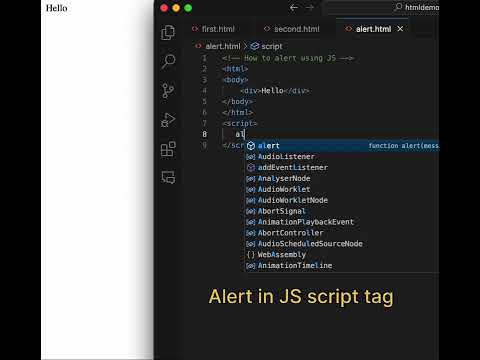480x360 pixels.
Task: Choose the alert suggestion
Action: (x=342, y=146)
